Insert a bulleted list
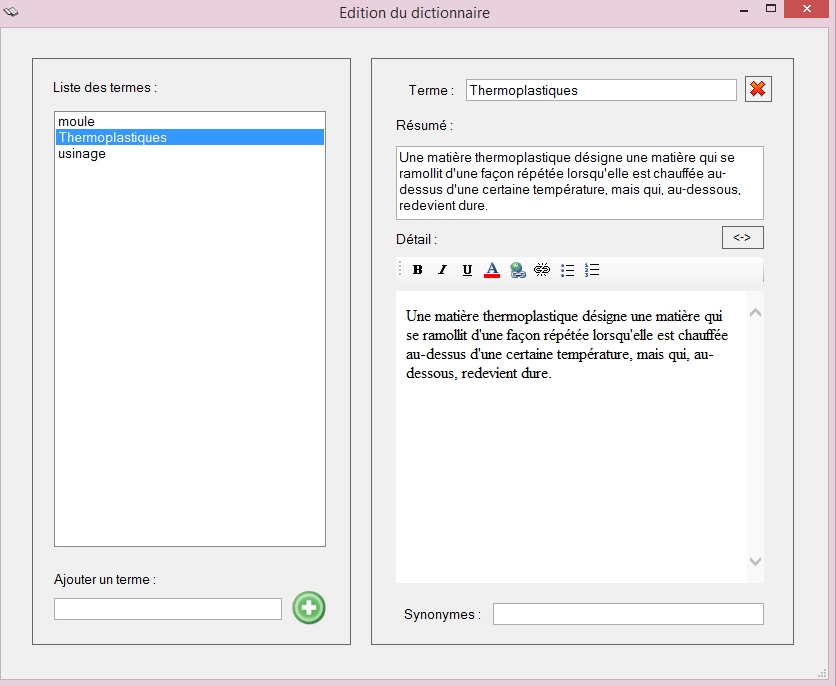This screenshot has height=686, width=836. coord(567,270)
